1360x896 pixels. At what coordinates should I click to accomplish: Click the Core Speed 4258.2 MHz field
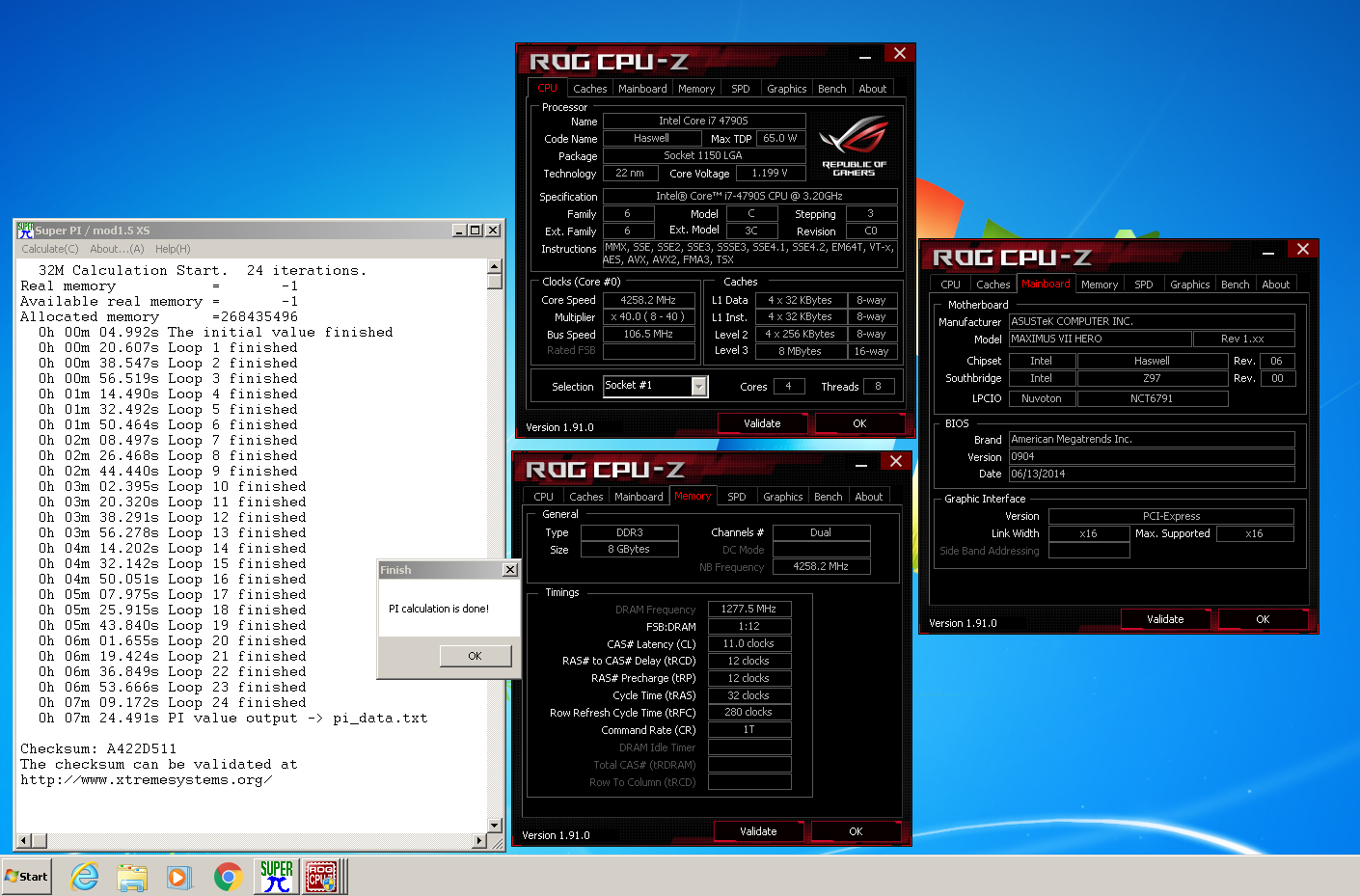649,300
